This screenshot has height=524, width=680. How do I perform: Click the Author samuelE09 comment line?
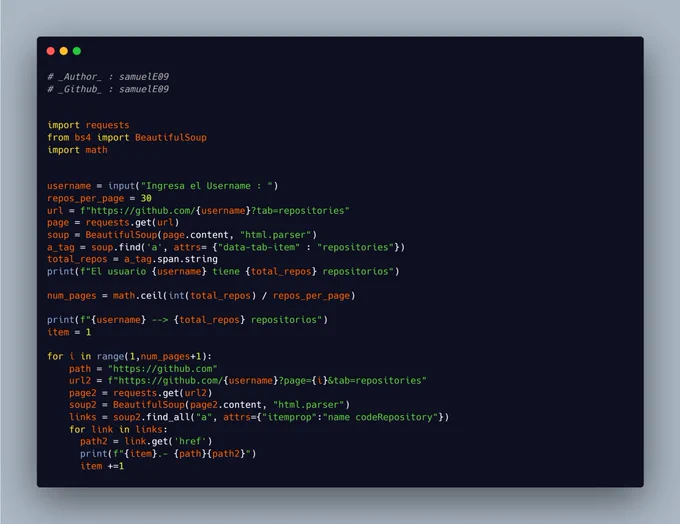[x=108, y=77]
